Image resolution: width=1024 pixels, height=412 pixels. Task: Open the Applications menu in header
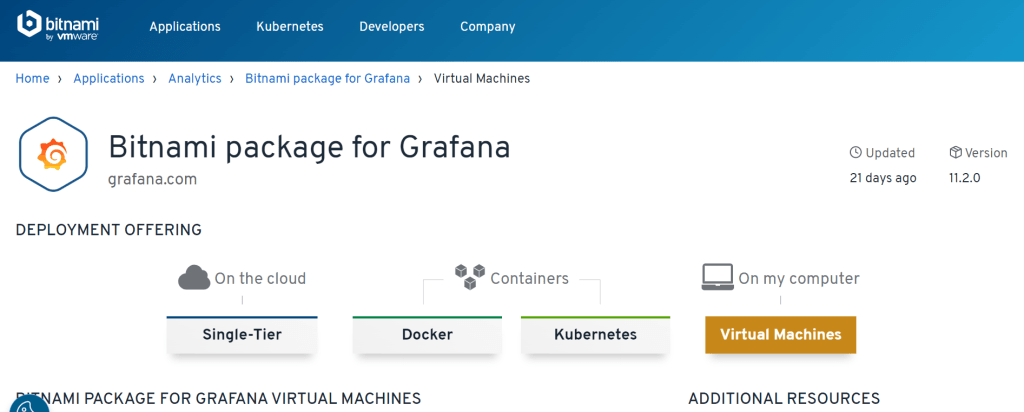[x=185, y=27]
